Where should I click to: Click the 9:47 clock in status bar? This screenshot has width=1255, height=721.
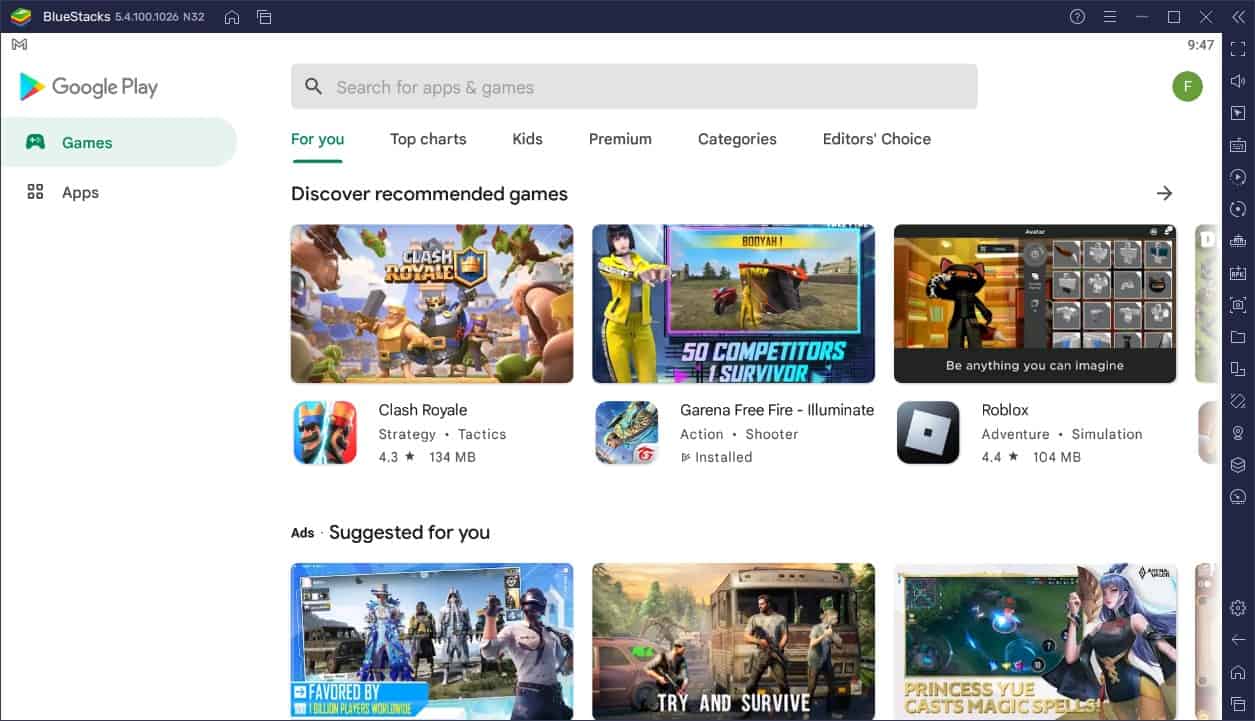(x=1200, y=45)
